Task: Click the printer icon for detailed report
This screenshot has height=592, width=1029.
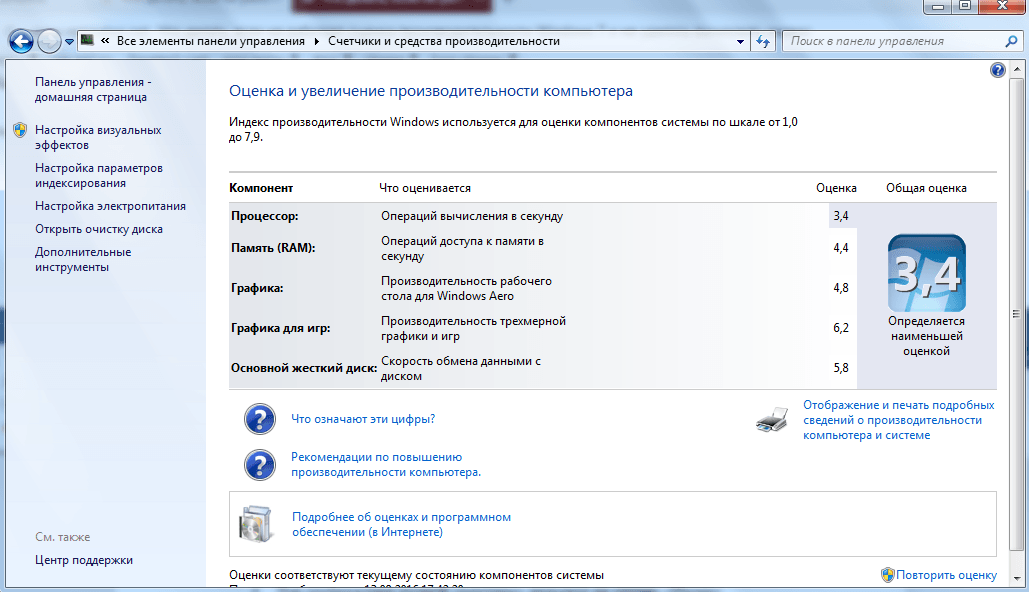Action: [773, 421]
